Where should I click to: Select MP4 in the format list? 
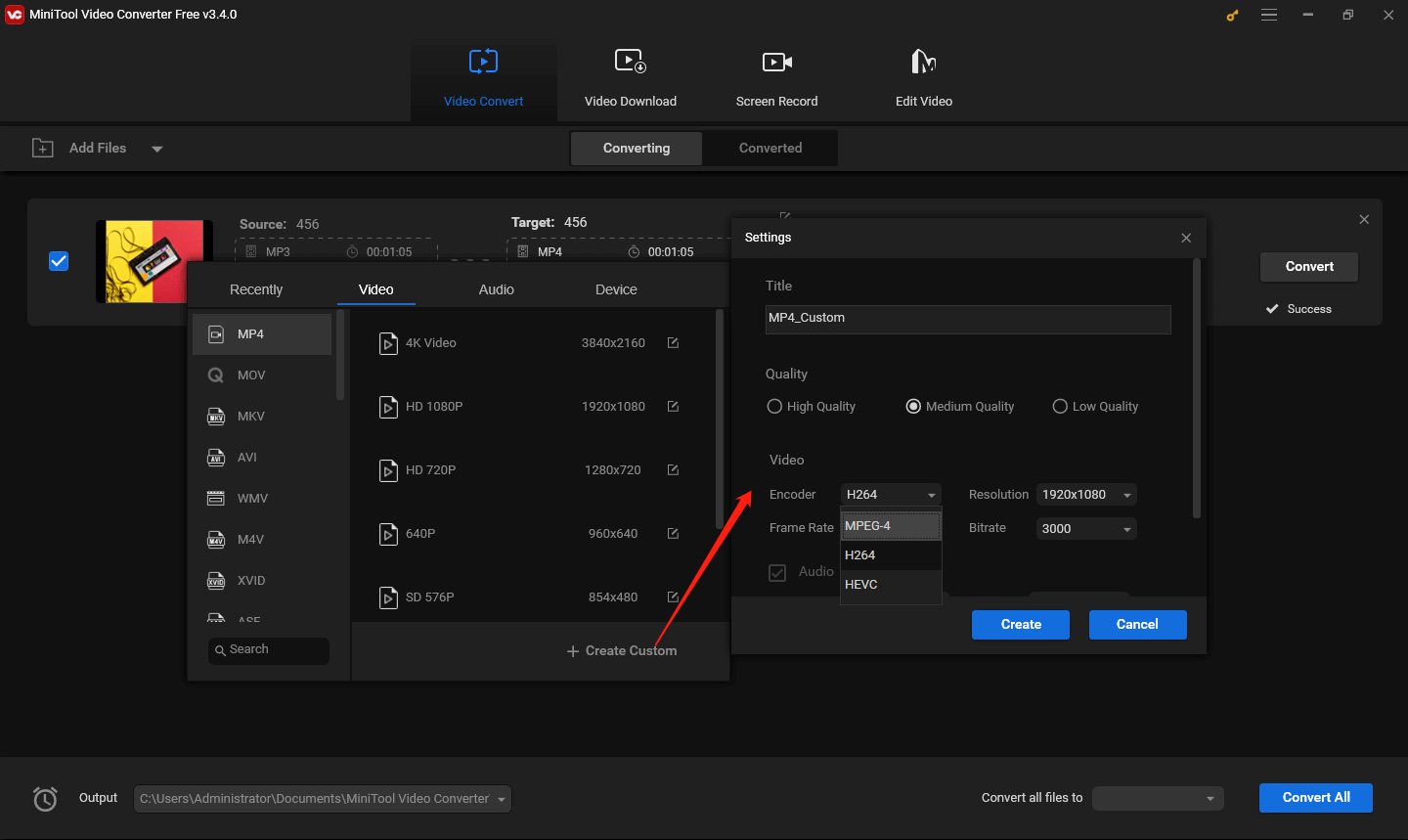point(262,334)
